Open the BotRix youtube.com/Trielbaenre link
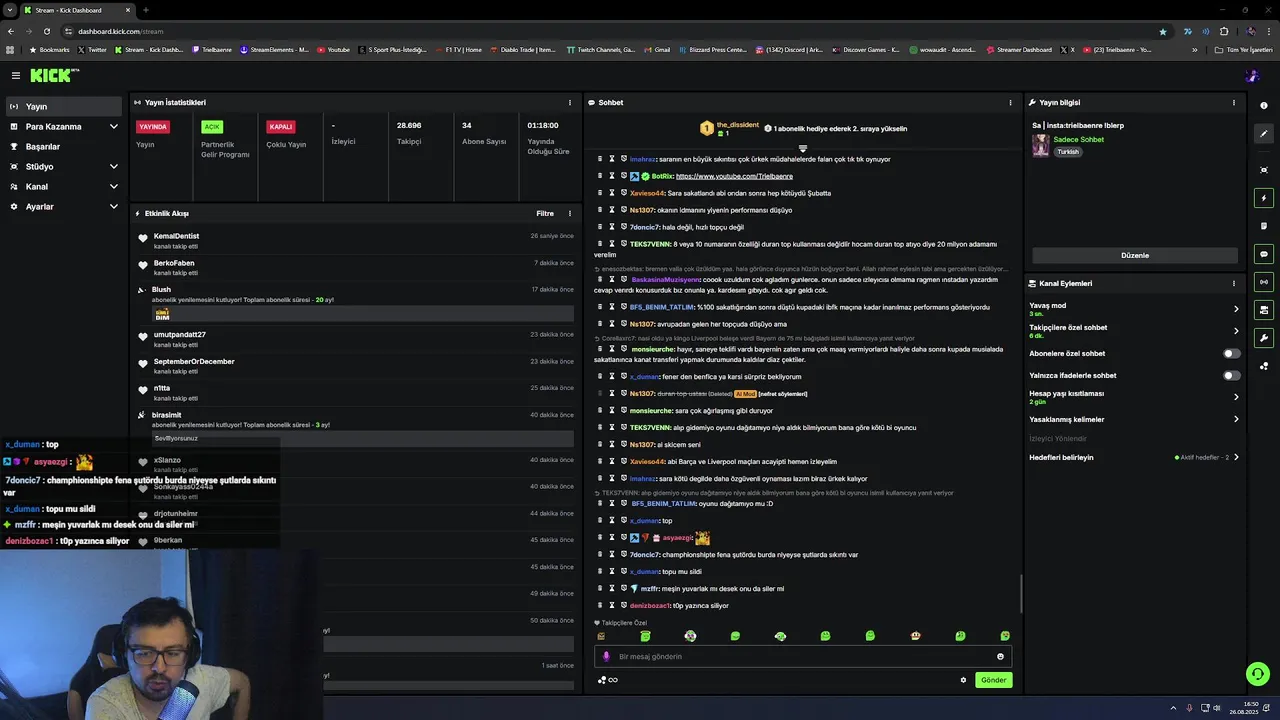This screenshot has width=1280, height=720. point(734,176)
